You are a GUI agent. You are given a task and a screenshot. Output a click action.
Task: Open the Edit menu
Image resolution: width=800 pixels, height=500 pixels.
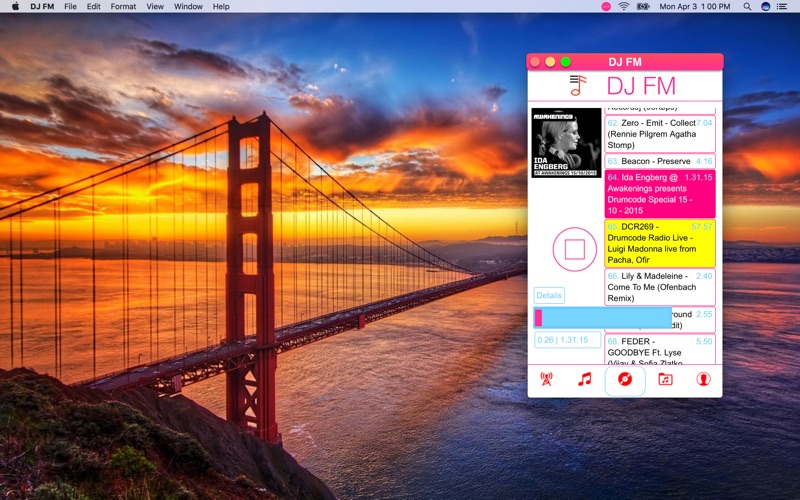pyautogui.click(x=93, y=7)
